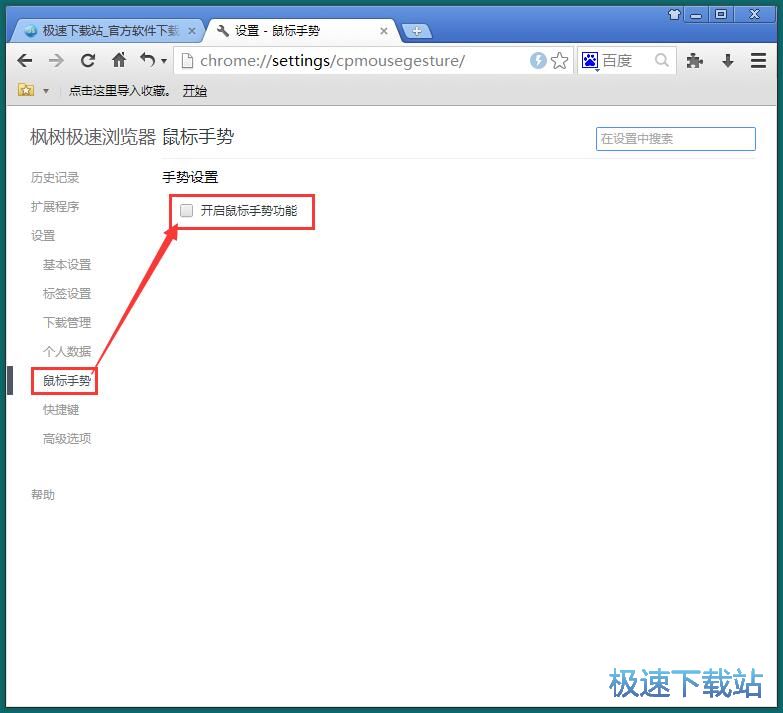Open undo closed tabs dropdown arrow

(164, 61)
